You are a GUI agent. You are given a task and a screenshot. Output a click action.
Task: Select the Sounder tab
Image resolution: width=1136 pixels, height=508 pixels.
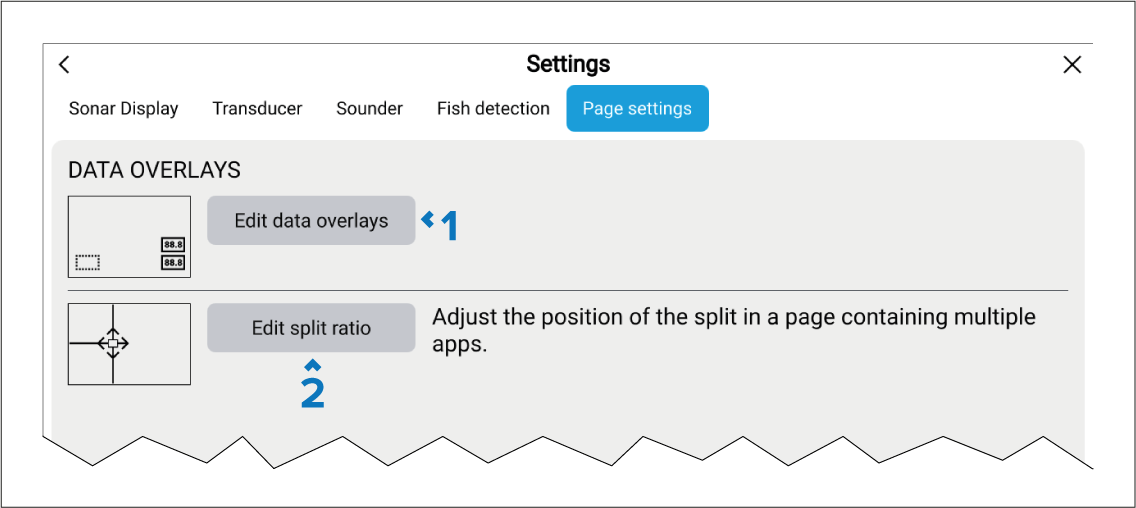(369, 109)
